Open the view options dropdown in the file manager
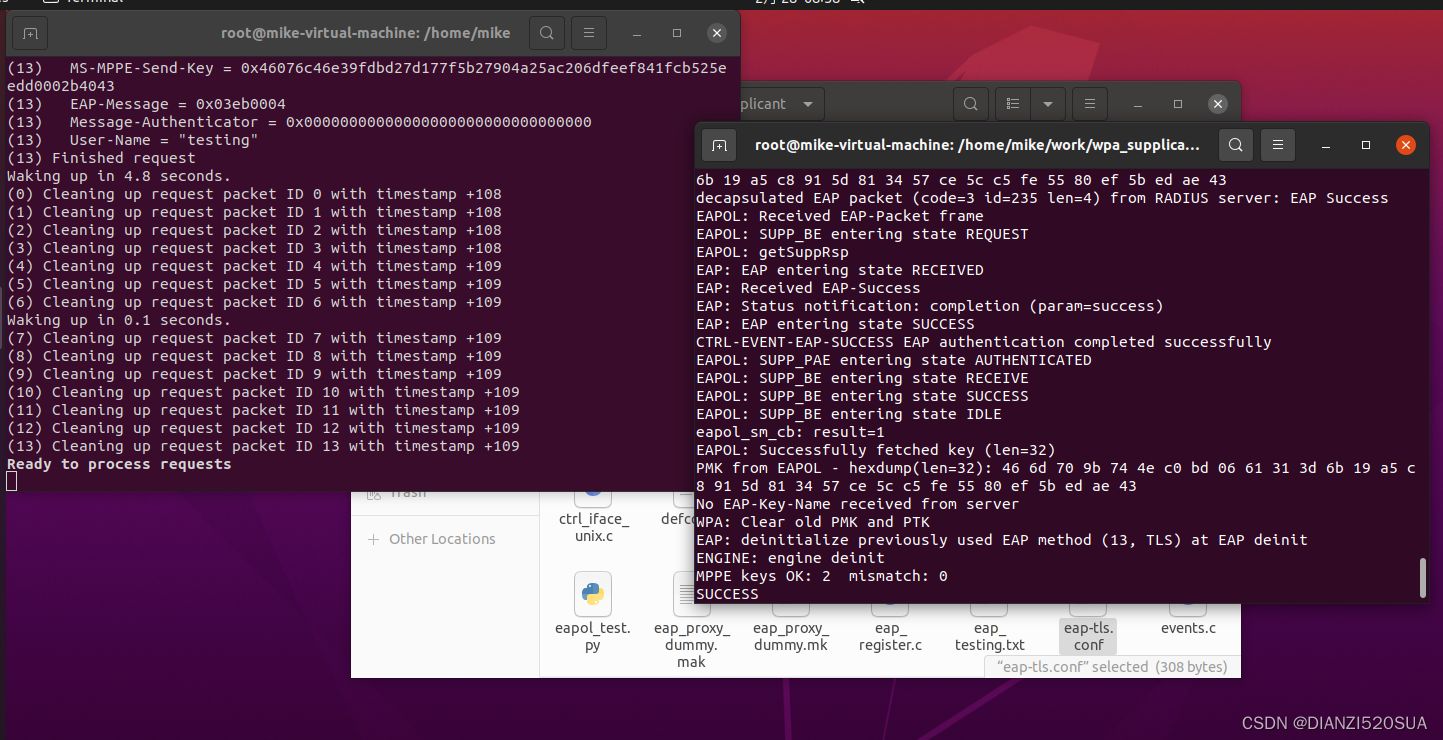This screenshot has height=740, width=1443. tap(1047, 103)
